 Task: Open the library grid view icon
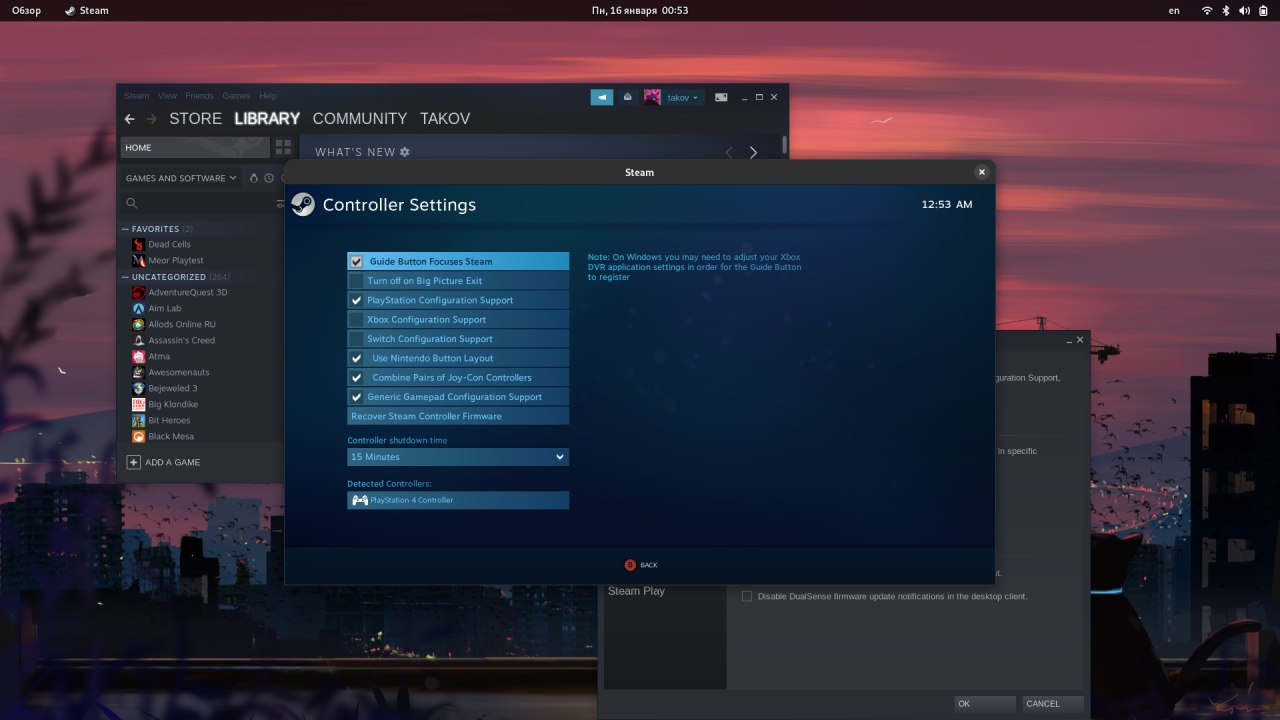point(283,147)
